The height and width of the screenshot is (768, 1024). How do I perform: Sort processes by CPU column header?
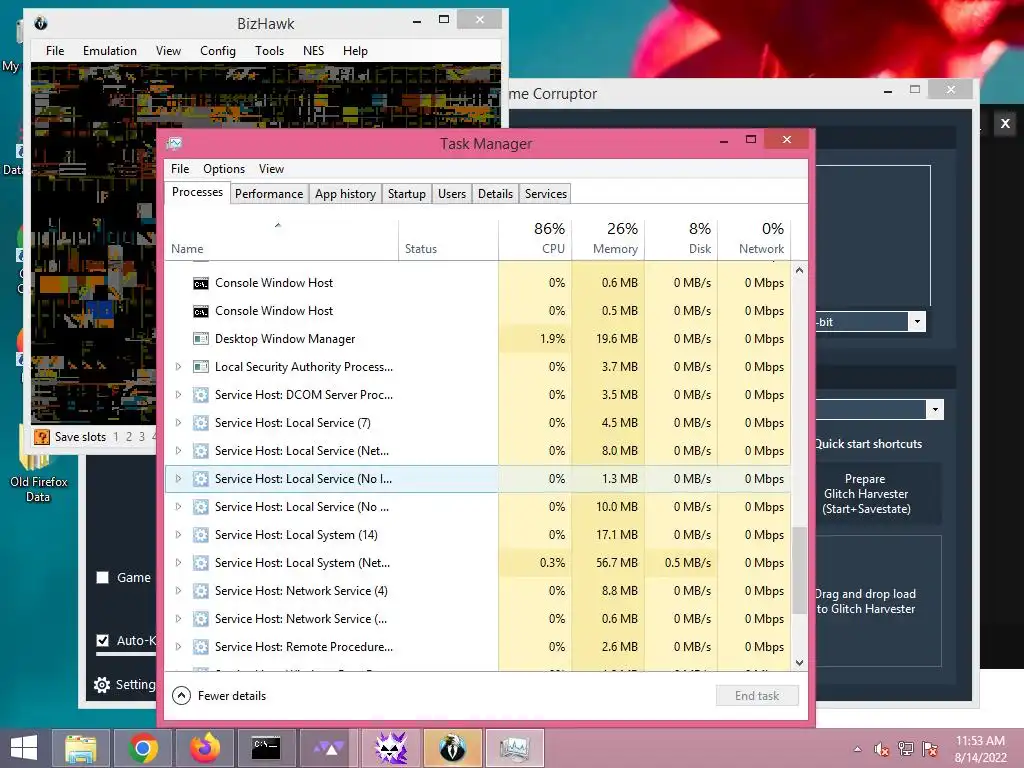[536, 239]
